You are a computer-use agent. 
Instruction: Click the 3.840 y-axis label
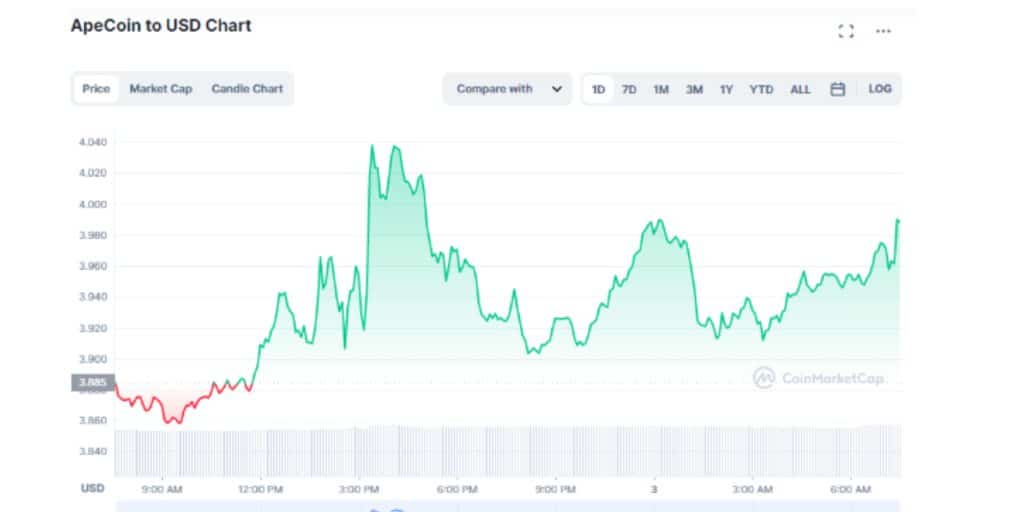[x=93, y=451]
